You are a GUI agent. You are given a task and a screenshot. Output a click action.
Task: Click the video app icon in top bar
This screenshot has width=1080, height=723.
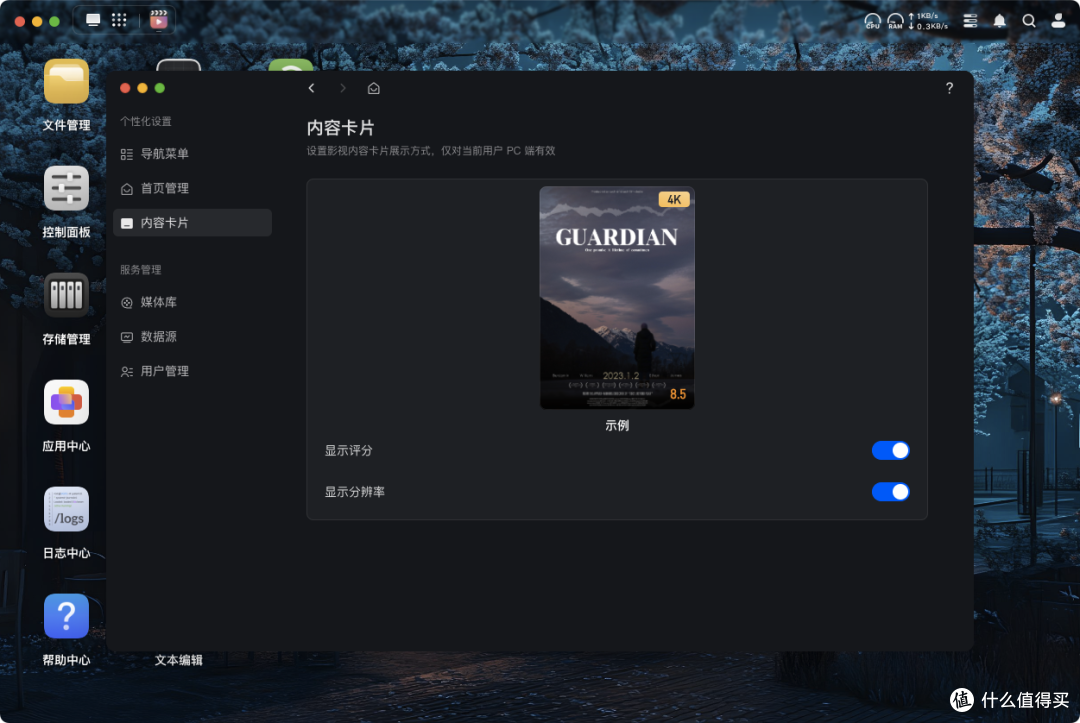(x=158, y=20)
